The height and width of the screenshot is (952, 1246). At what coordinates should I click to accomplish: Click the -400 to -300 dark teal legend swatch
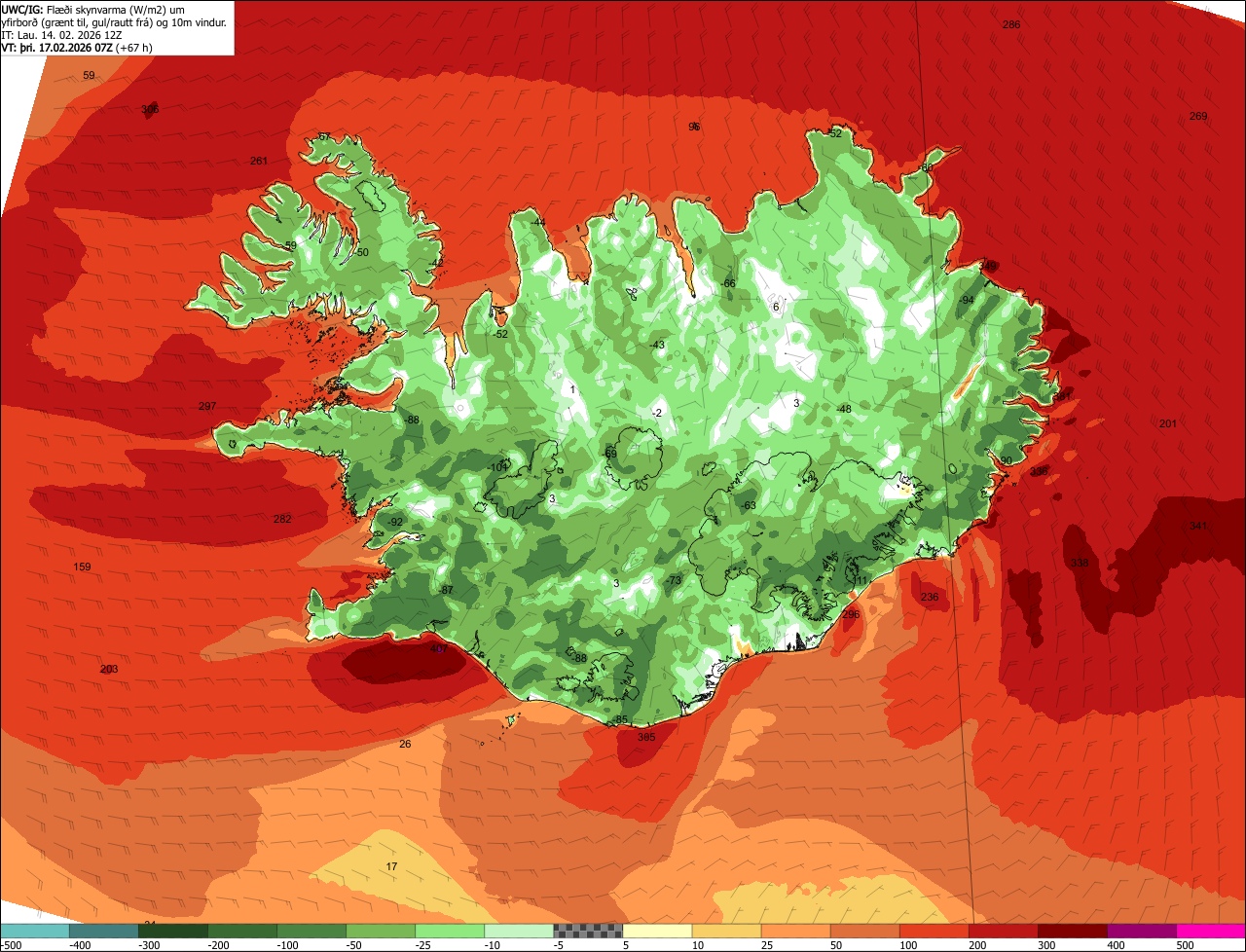104,931
